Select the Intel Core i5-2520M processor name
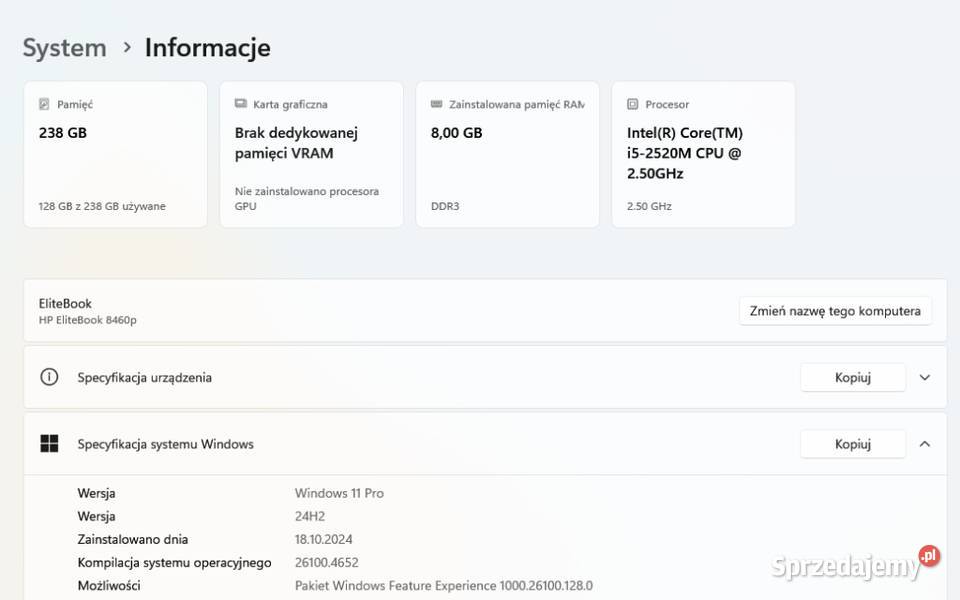 tap(685, 153)
